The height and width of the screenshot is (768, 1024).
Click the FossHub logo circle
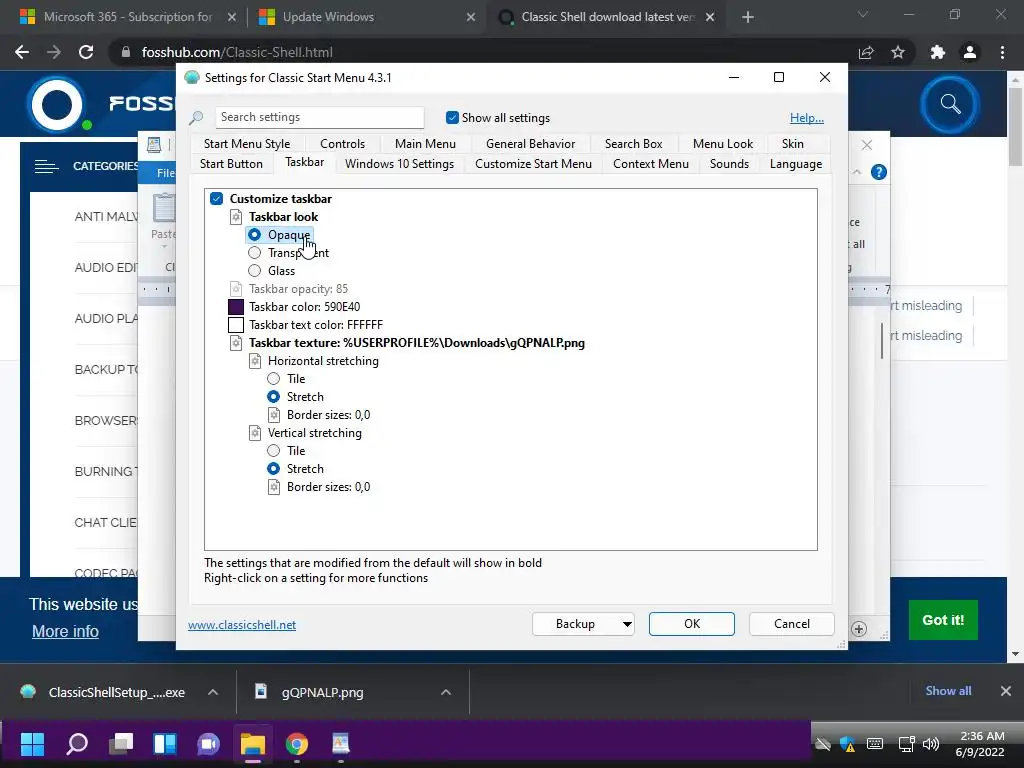point(57,104)
